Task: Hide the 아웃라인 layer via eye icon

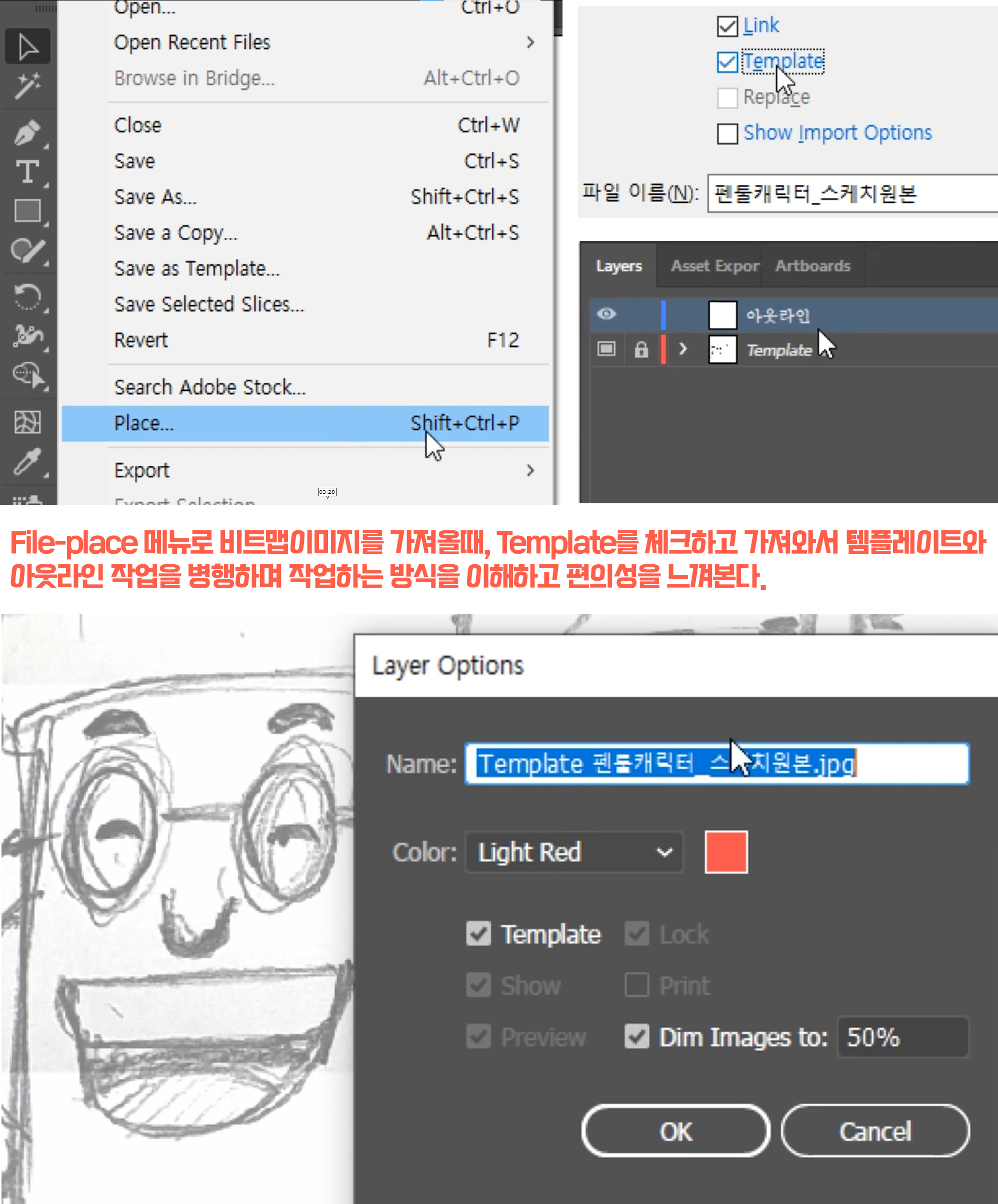Action: pos(606,314)
